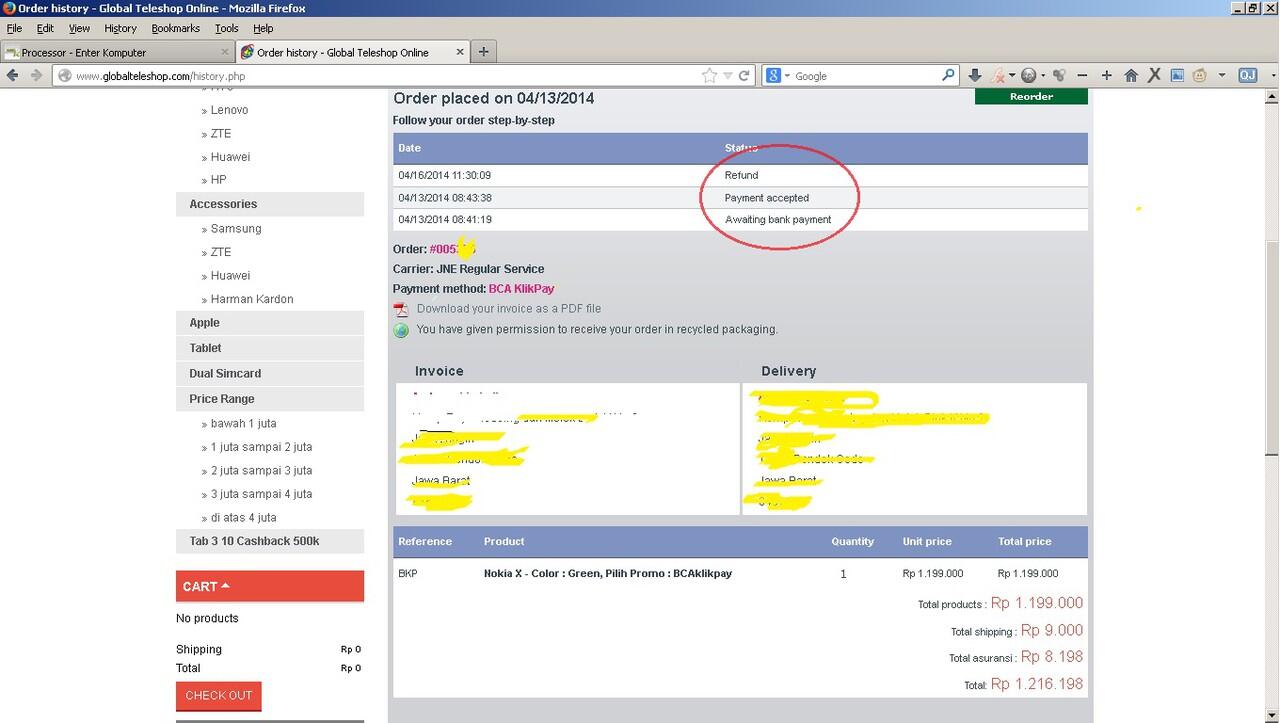Click the gray globe addon icon
The width and height of the screenshot is (1280, 723).
coord(1028,75)
